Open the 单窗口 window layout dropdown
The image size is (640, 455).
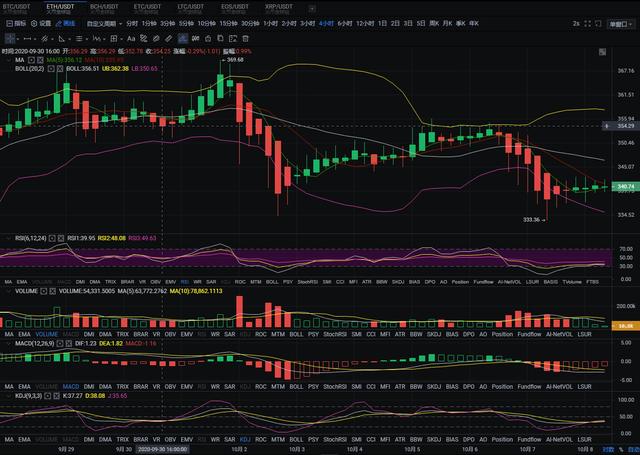click(620, 24)
